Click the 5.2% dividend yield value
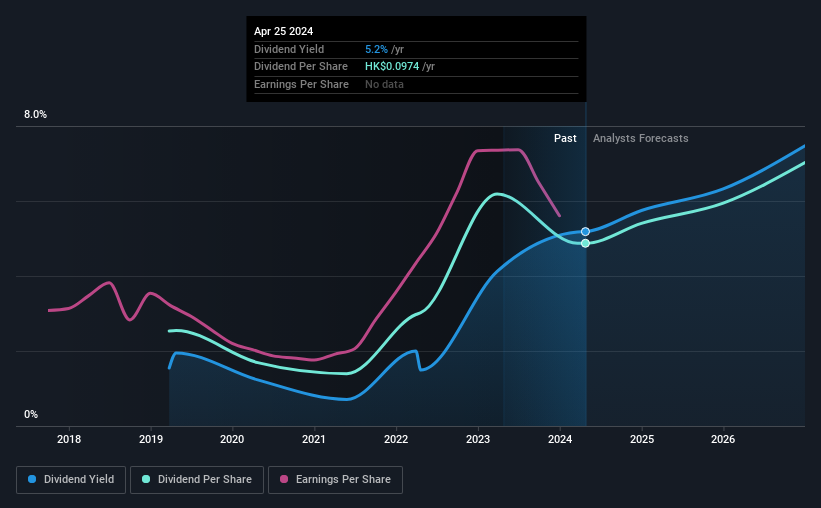The image size is (821, 508). (376, 49)
